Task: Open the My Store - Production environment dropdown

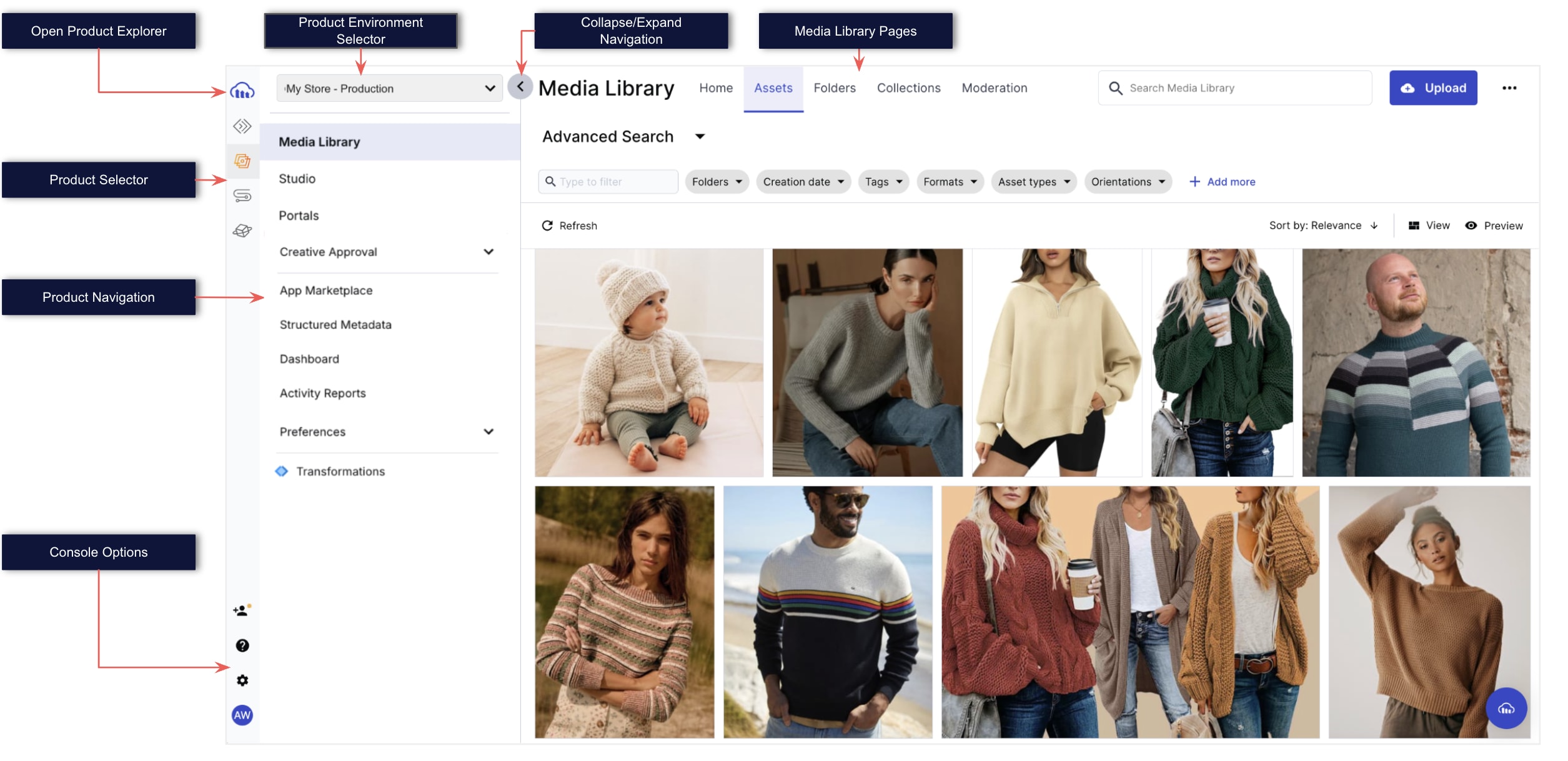Action: pyautogui.click(x=389, y=89)
